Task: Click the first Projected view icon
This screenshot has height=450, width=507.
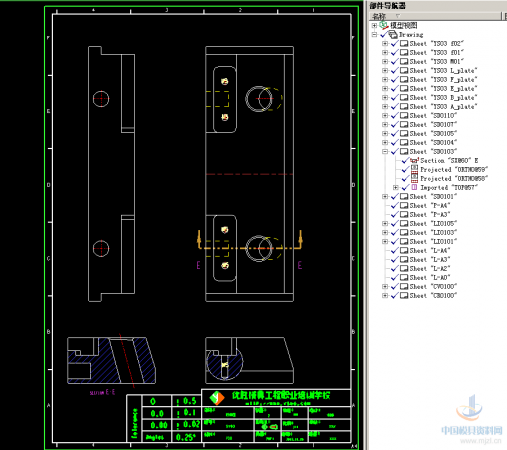Action: pos(414,169)
